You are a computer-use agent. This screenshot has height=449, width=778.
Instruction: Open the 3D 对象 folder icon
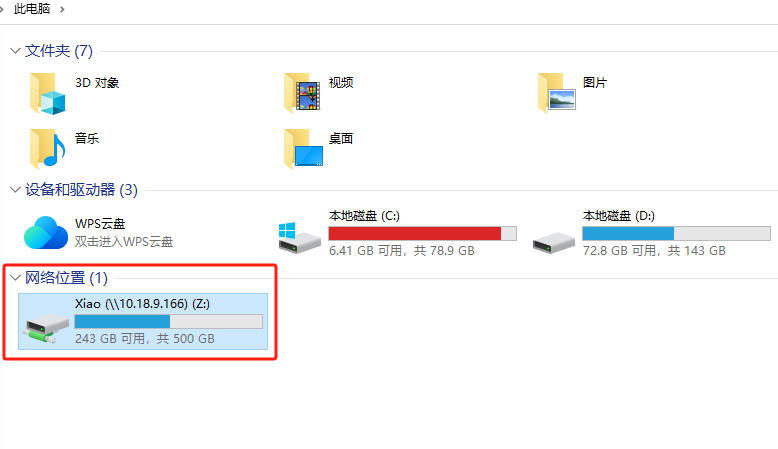[47, 94]
